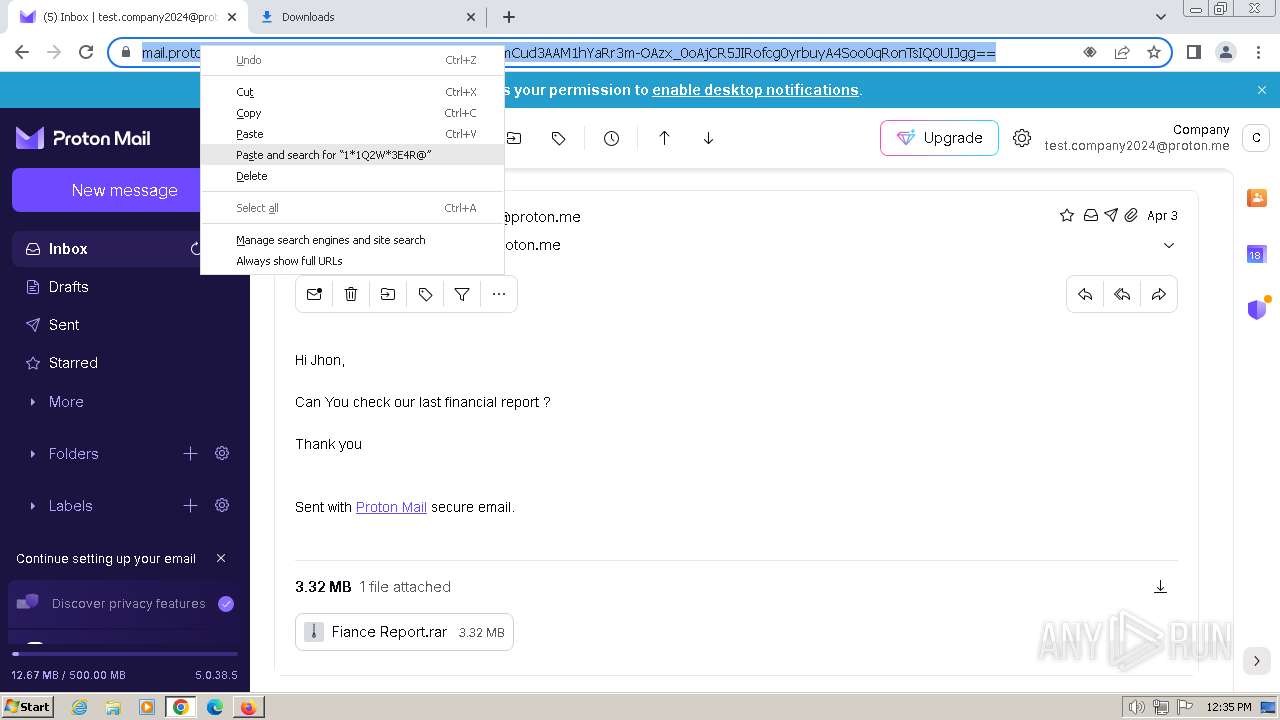Open a new browser tab
This screenshot has width=1280, height=720.
click(x=509, y=17)
